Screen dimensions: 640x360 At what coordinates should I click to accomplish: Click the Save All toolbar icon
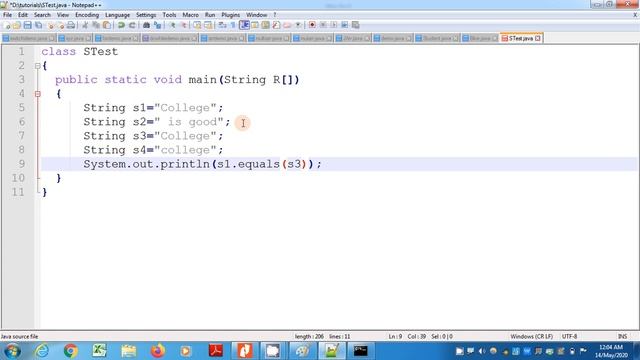click(38, 25)
